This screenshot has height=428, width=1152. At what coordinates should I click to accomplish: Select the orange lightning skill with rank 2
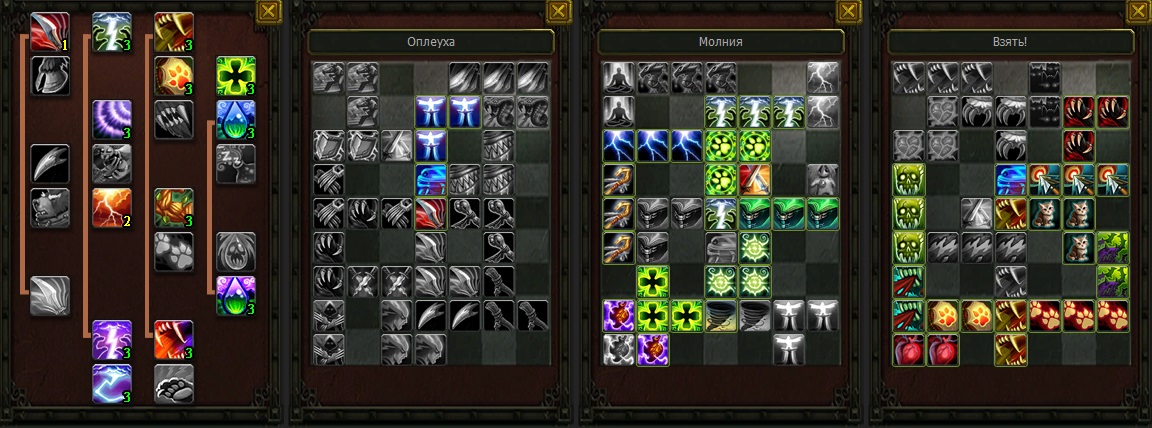pyautogui.click(x=112, y=208)
